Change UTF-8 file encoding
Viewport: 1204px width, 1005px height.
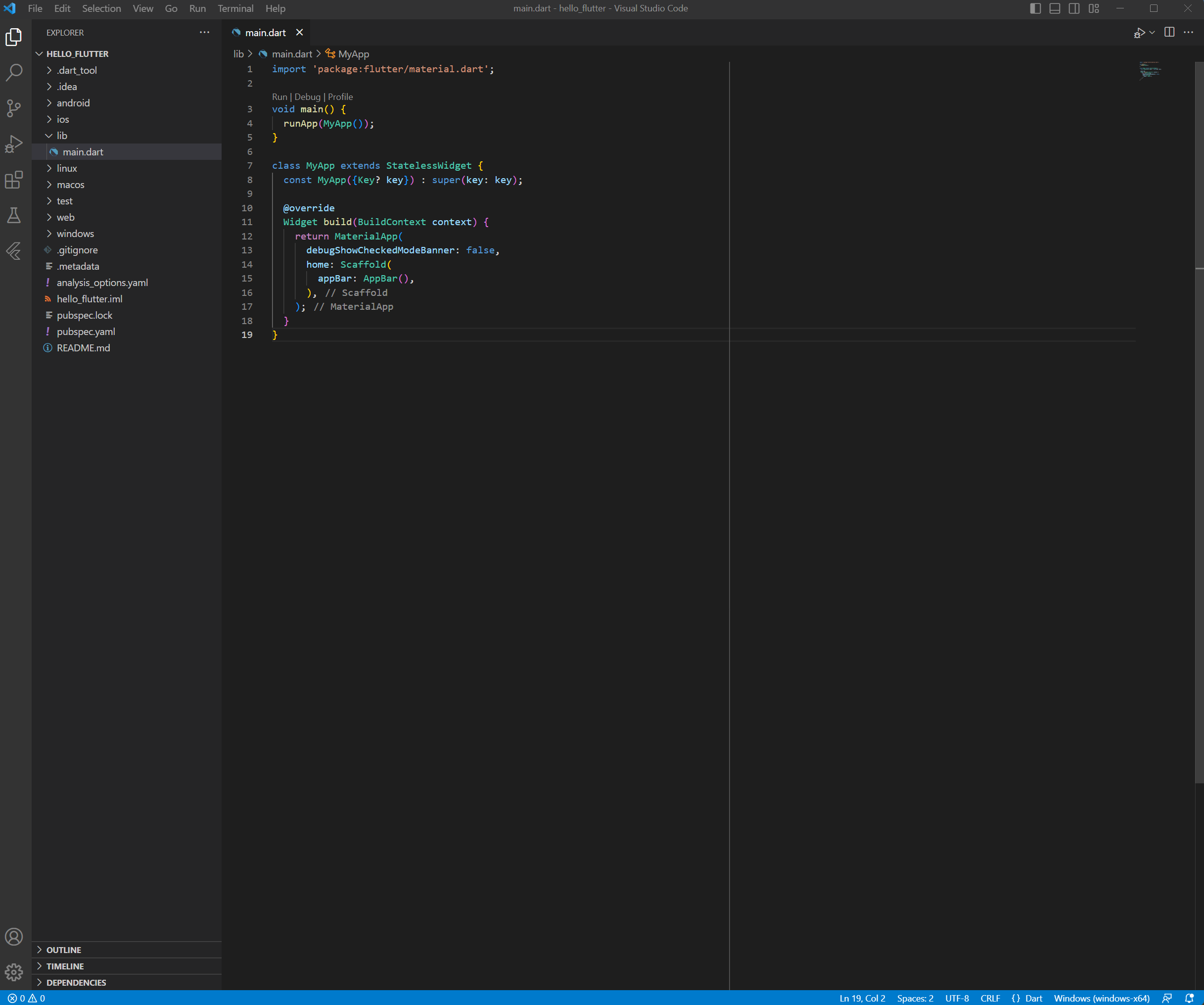[x=957, y=998]
